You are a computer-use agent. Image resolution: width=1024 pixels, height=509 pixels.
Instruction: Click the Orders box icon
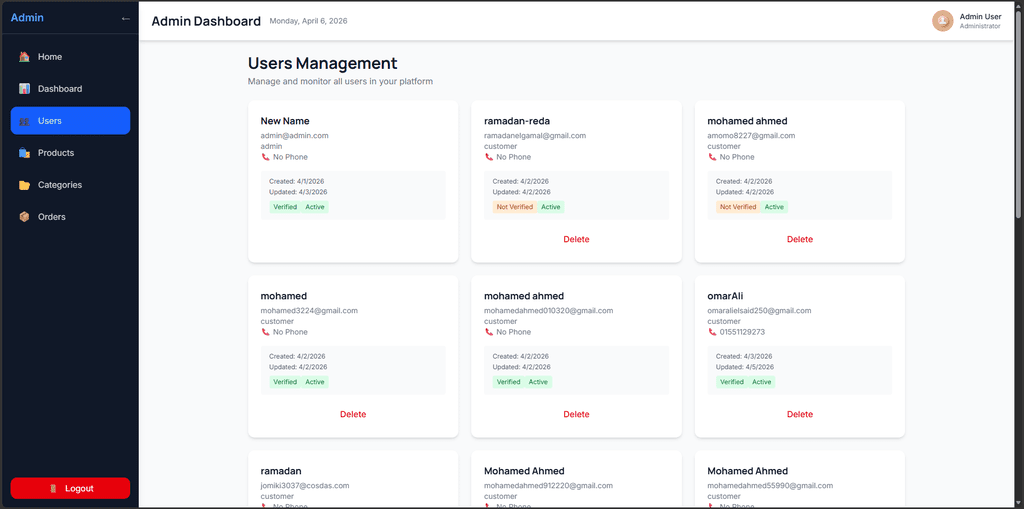point(24,217)
